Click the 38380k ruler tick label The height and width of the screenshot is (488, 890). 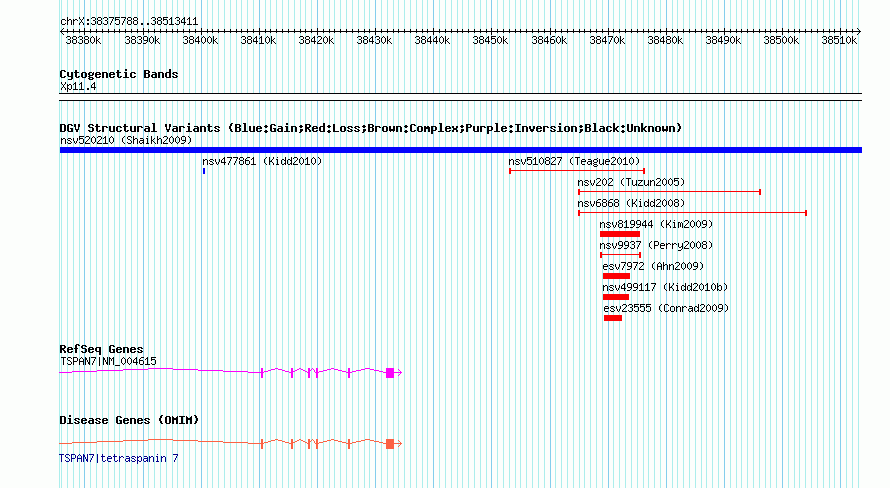[83, 40]
